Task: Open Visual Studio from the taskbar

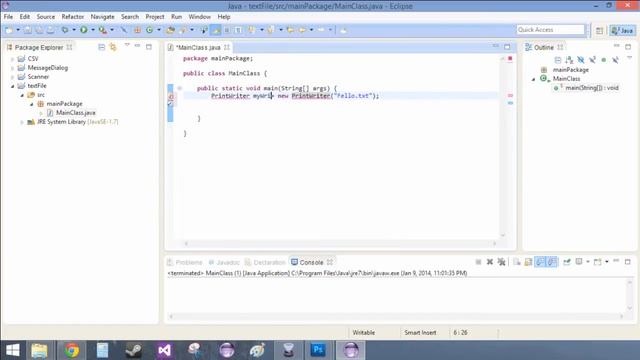Action: [x=164, y=350]
